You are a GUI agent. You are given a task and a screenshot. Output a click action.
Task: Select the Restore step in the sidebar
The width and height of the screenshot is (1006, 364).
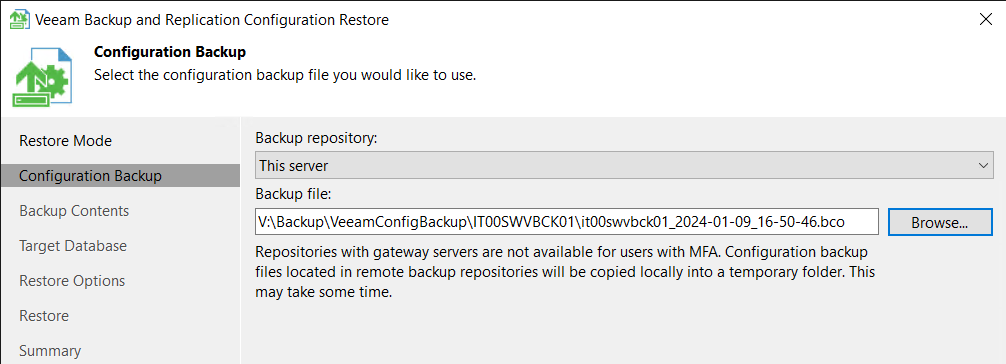(x=44, y=316)
